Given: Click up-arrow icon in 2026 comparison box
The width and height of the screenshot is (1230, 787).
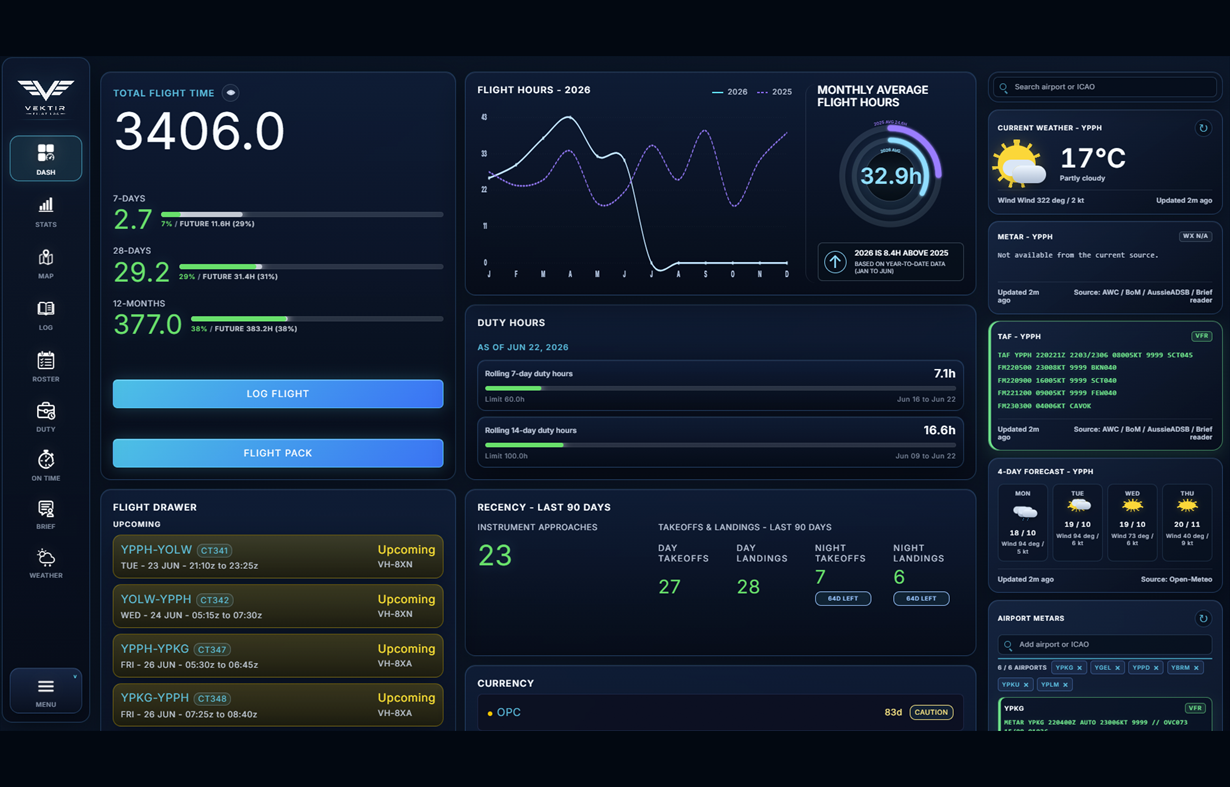Looking at the screenshot, I should [x=835, y=262].
